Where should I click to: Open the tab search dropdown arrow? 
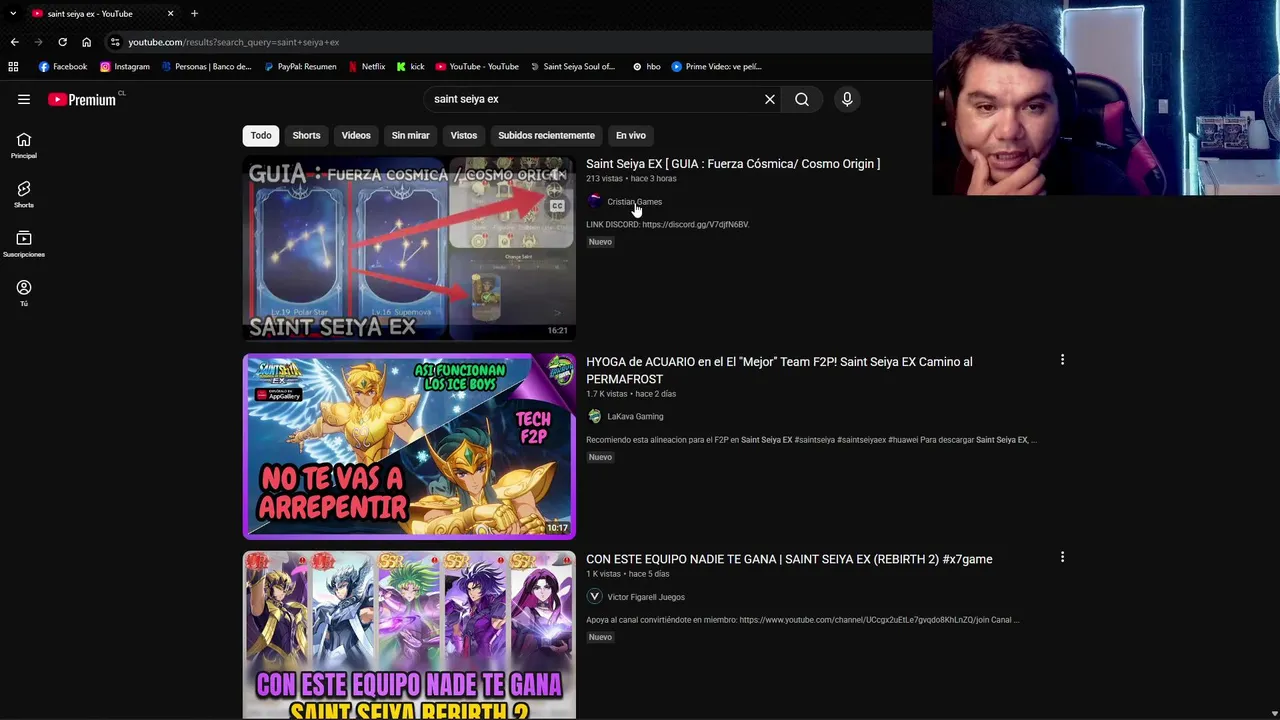[13, 13]
